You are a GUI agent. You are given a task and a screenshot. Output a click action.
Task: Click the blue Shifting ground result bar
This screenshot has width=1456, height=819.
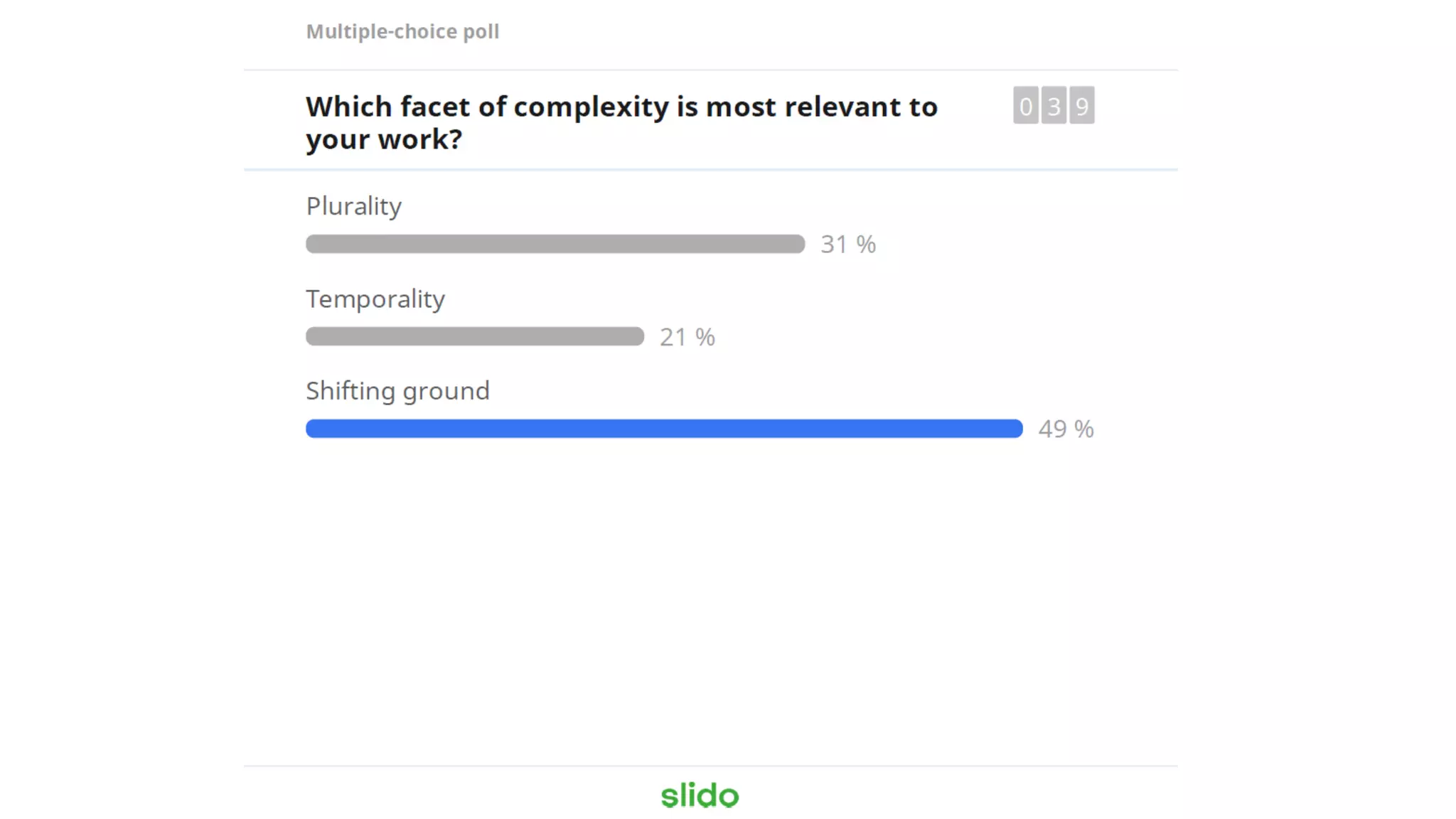click(664, 429)
